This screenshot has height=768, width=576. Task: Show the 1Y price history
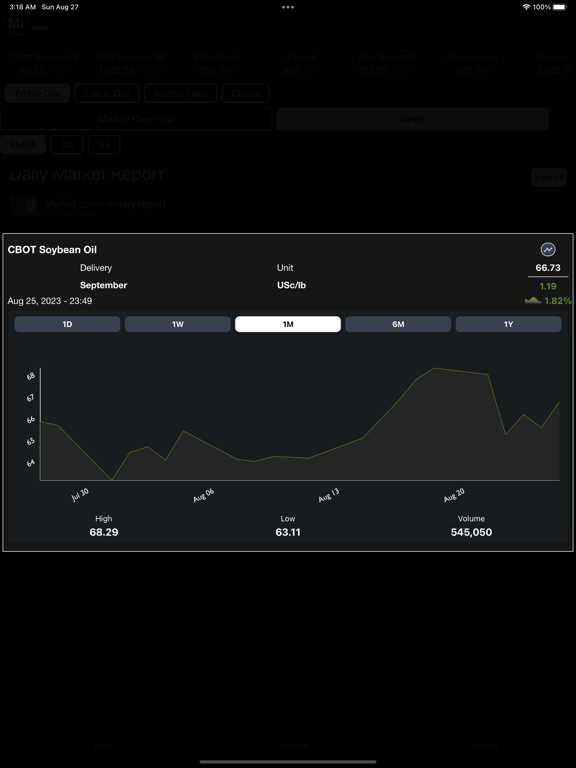[508, 324]
